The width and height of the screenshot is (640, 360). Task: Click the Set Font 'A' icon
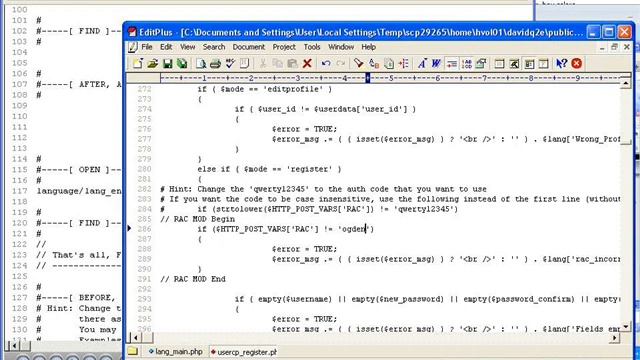point(422,64)
